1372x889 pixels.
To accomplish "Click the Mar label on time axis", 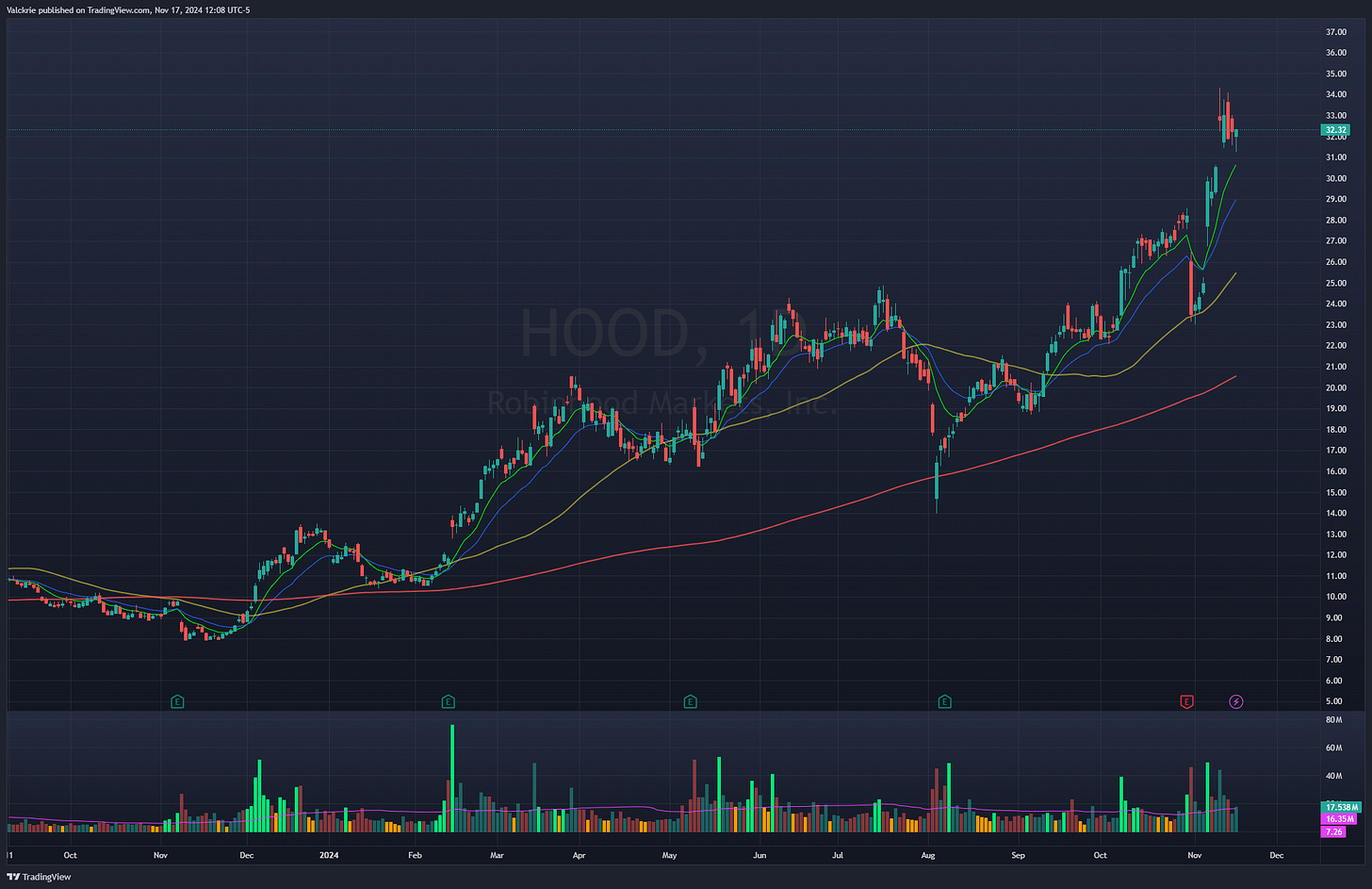I will pyautogui.click(x=497, y=855).
